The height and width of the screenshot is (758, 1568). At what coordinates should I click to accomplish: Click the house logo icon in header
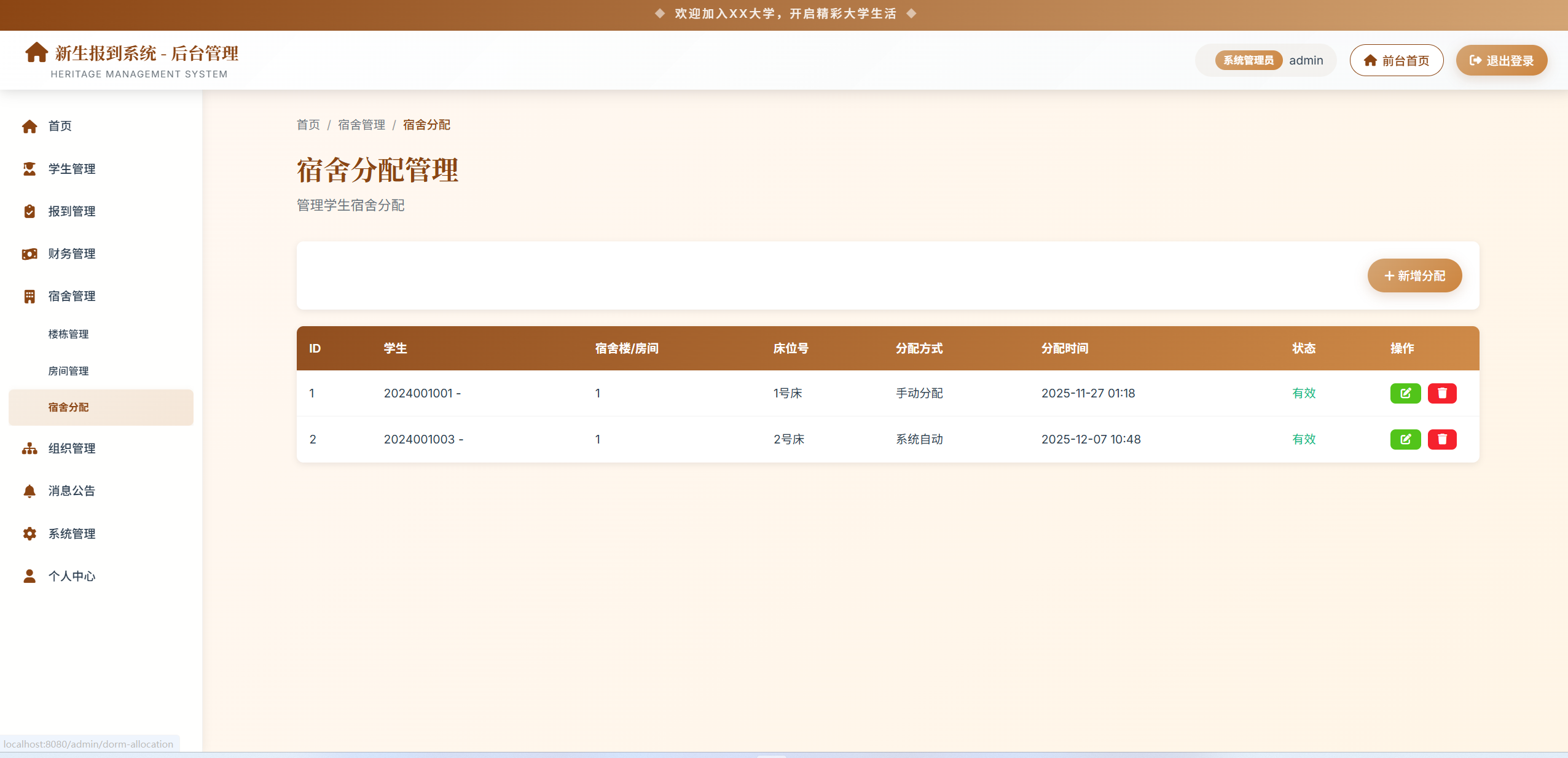click(36, 53)
